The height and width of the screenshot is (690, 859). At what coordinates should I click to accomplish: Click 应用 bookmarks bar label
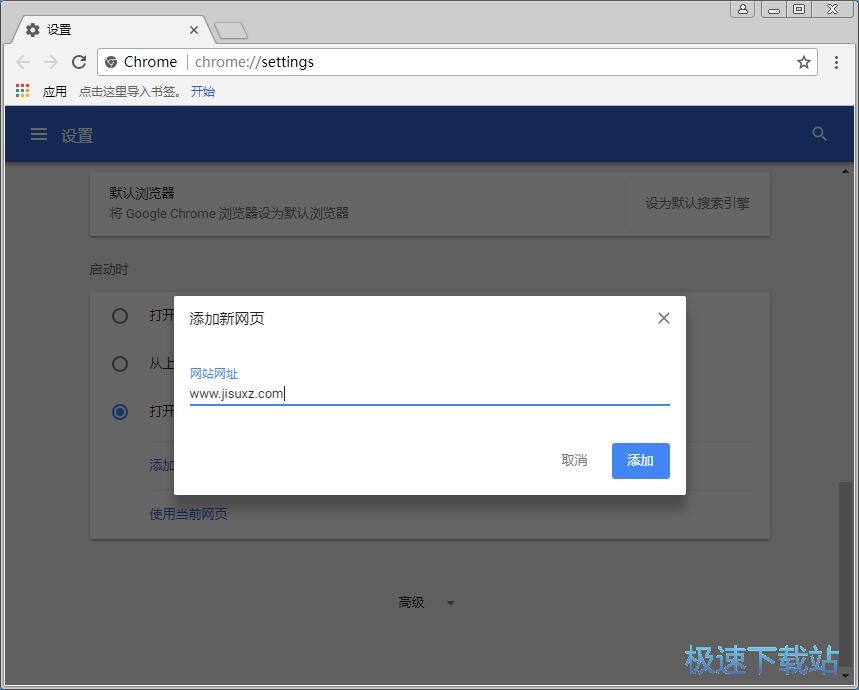[x=55, y=91]
